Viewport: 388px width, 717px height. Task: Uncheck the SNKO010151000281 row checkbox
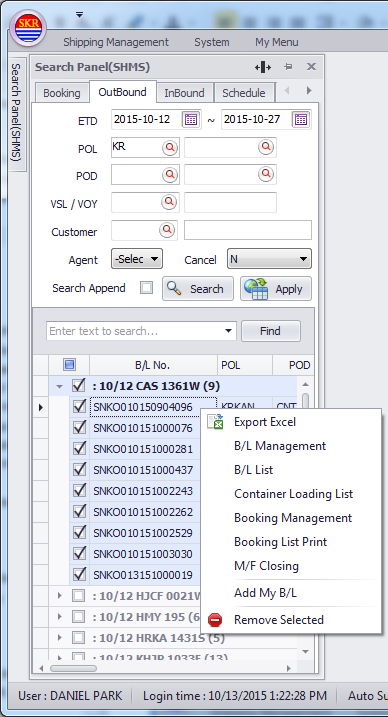[80, 448]
